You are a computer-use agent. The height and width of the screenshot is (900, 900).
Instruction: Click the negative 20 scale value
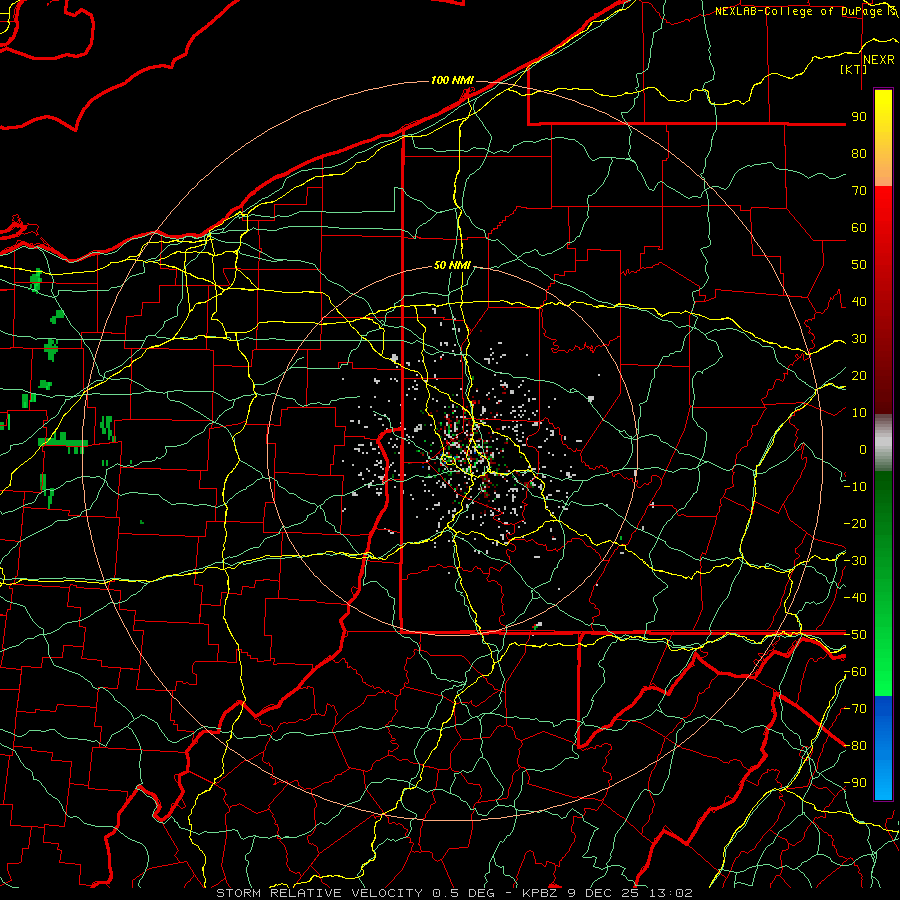pos(855,524)
